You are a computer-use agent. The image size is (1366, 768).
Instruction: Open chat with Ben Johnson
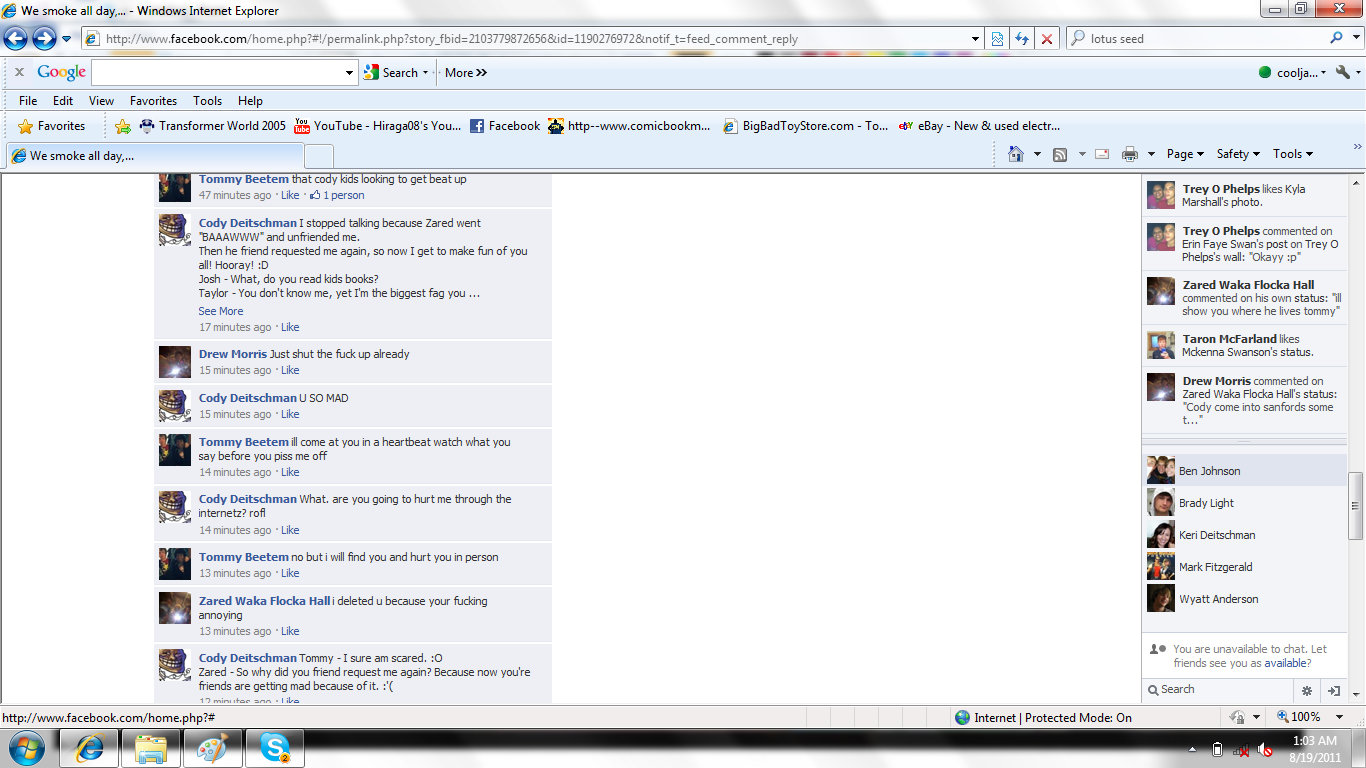(1244, 471)
